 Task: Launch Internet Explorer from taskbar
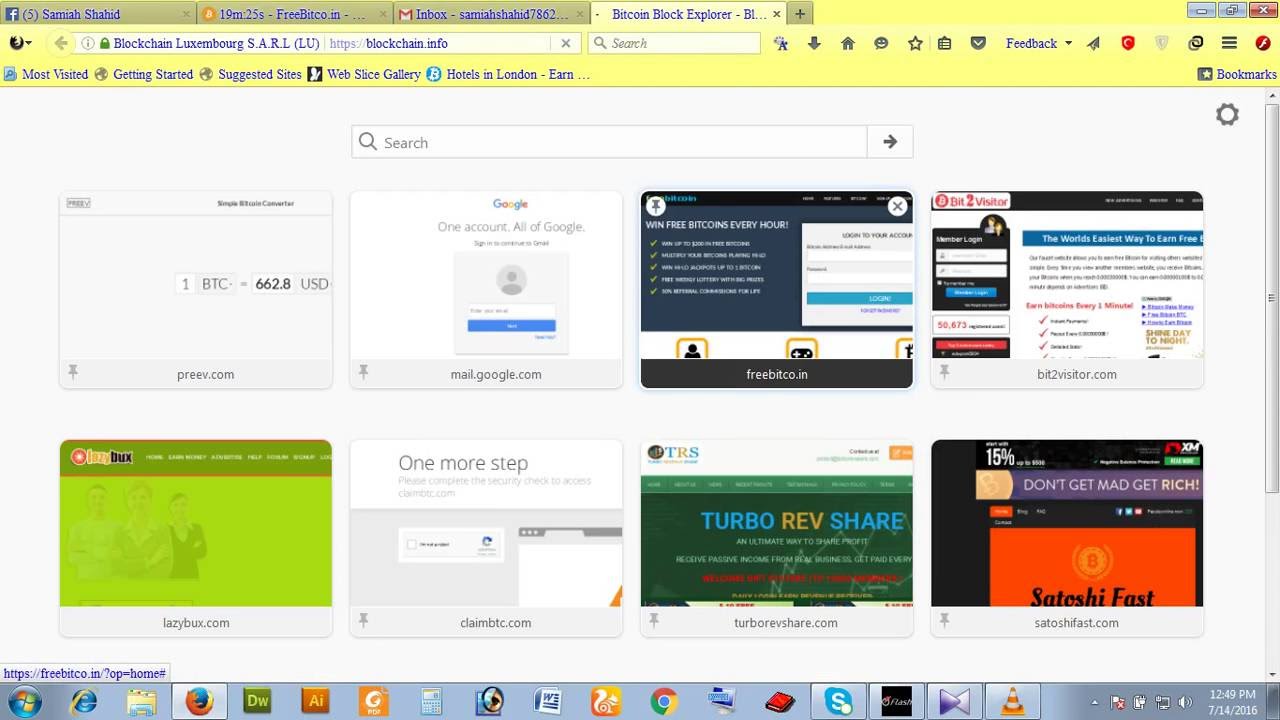84,701
